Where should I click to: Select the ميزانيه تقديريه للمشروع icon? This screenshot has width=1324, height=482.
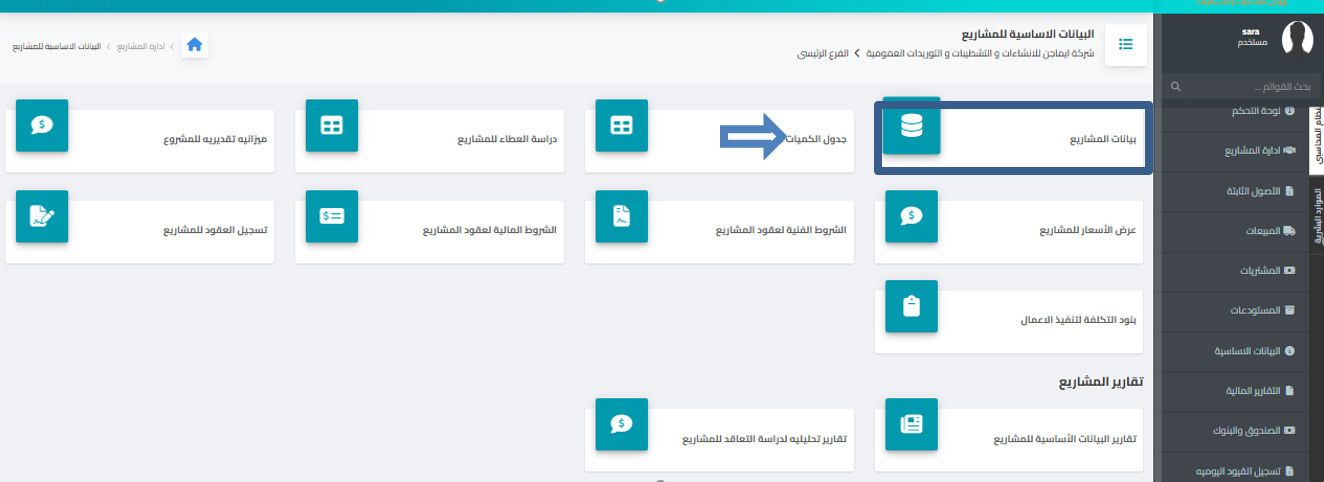pyautogui.click(x=42, y=126)
